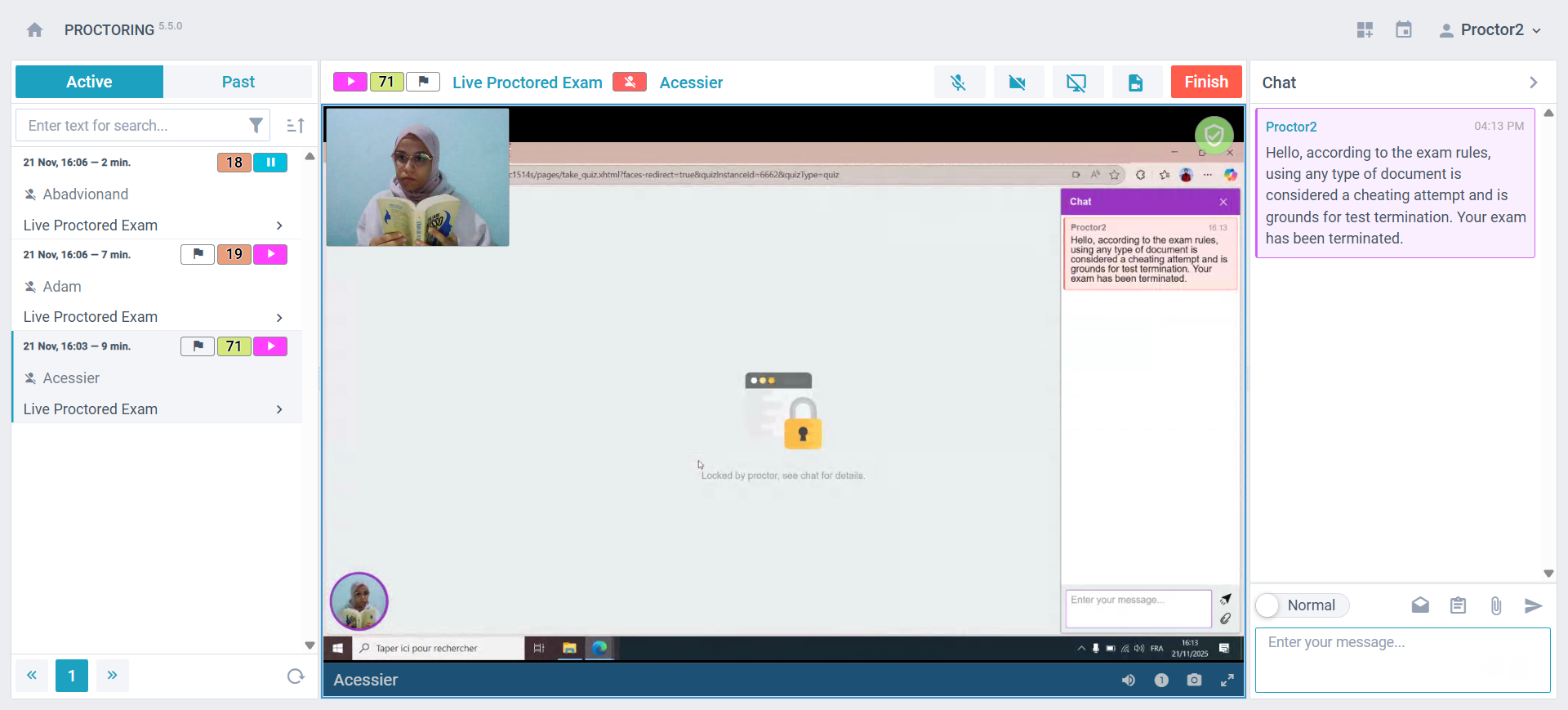Refresh the session list
Viewport: 1568px width, 710px height.
[x=296, y=676]
